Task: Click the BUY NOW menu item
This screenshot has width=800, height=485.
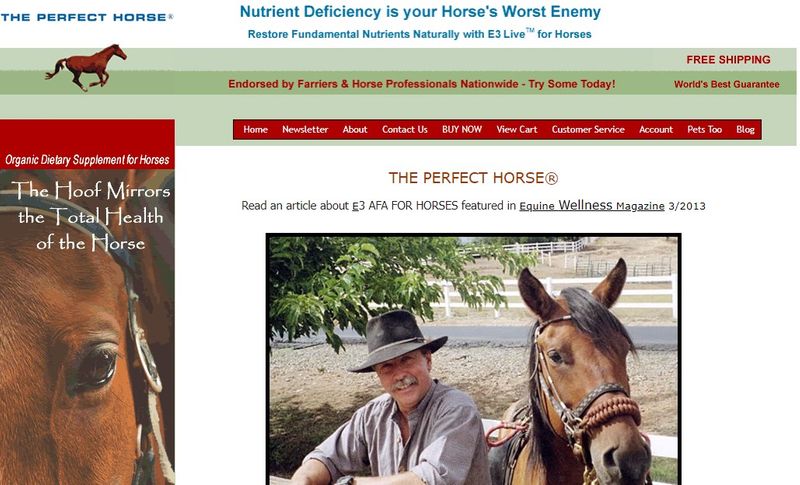Action: click(x=462, y=130)
